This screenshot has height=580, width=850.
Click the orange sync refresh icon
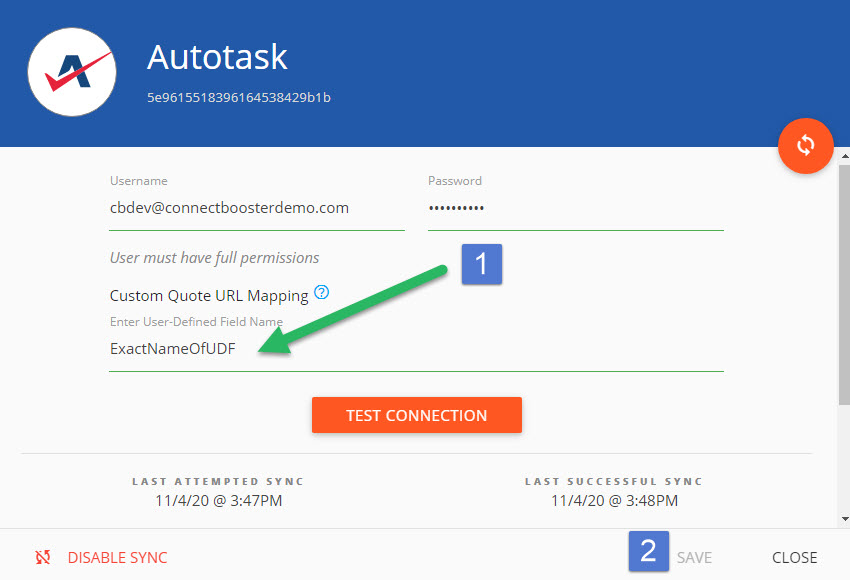click(806, 145)
